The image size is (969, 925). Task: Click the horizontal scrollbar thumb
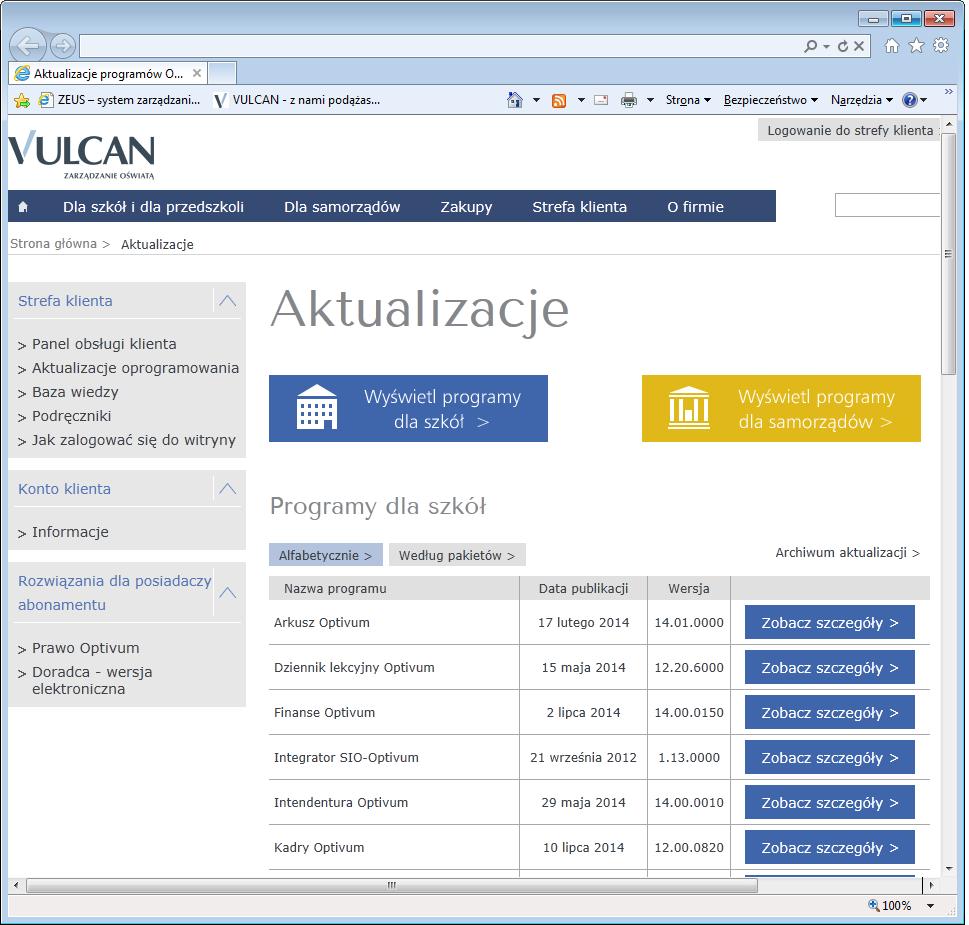(392, 885)
